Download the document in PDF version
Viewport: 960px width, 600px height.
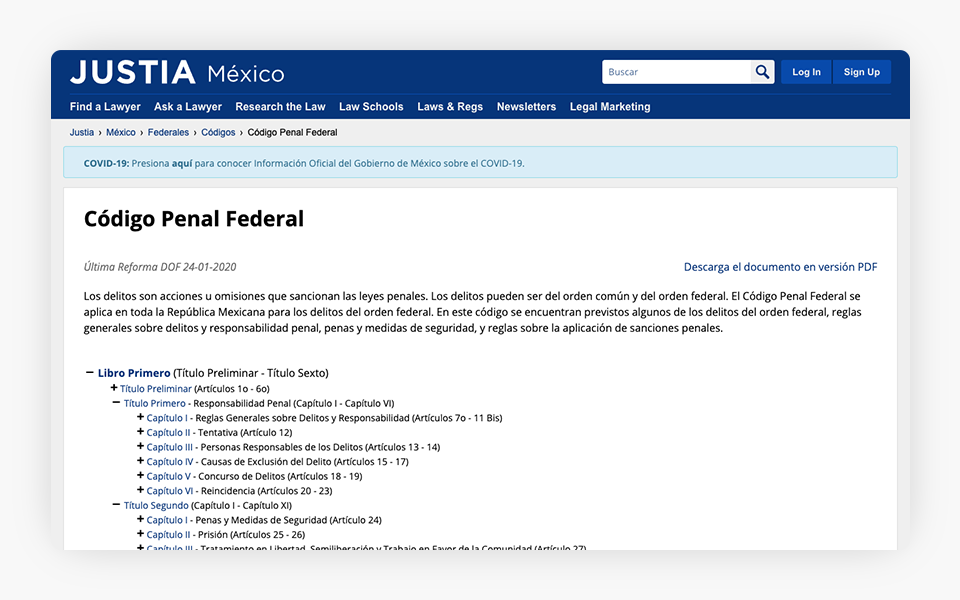pos(780,267)
